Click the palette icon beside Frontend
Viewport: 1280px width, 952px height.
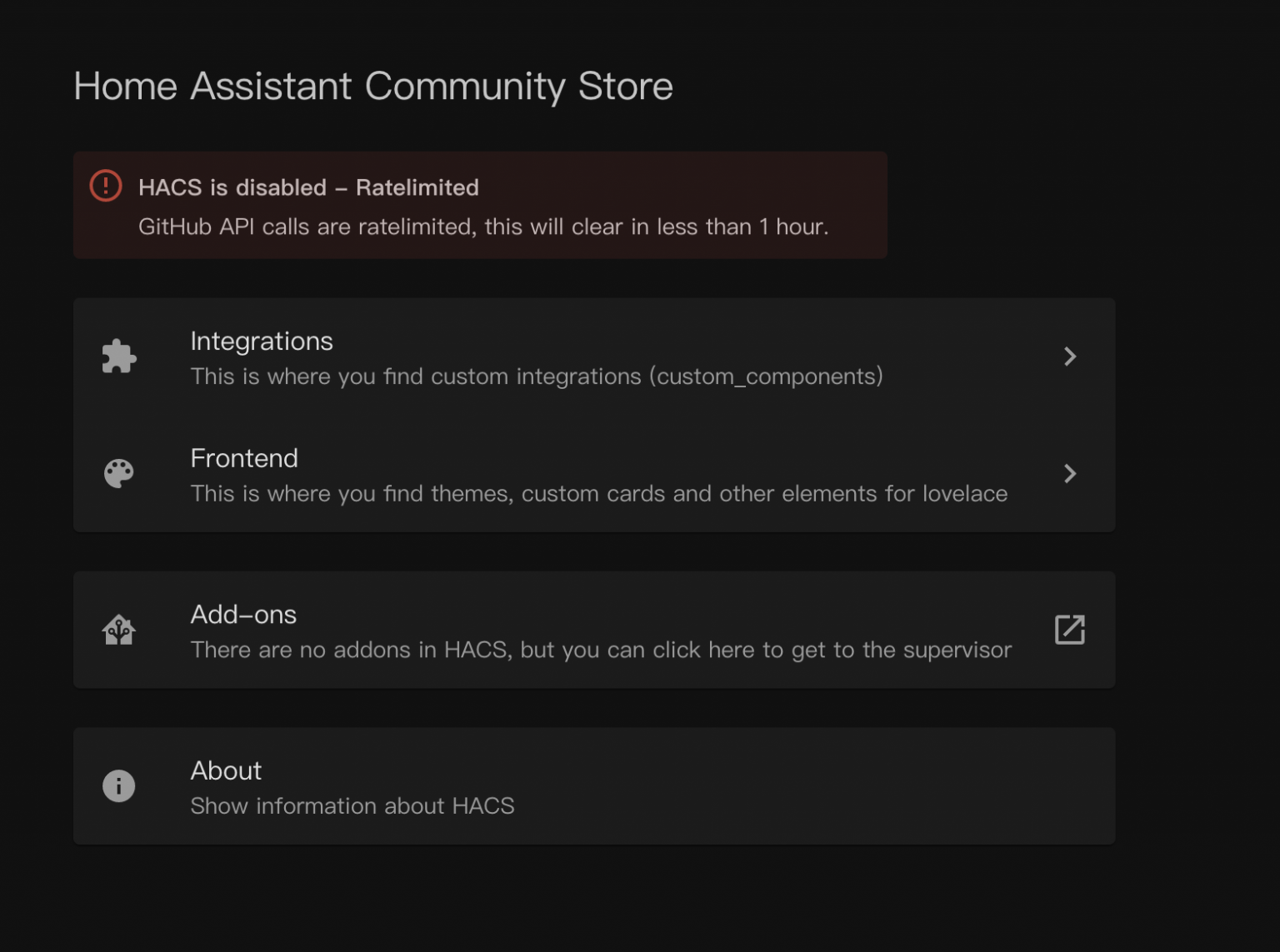[118, 472]
